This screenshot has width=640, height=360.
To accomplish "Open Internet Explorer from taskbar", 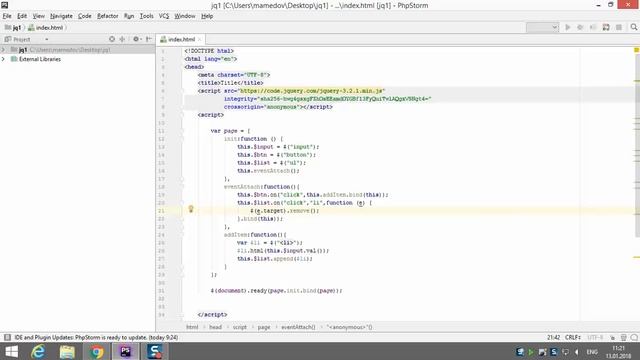I will tap(38, 351).
